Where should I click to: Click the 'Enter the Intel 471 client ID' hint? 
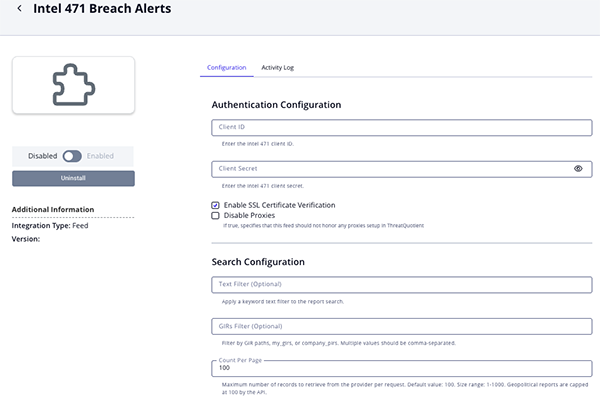click(x=258, y=144)
